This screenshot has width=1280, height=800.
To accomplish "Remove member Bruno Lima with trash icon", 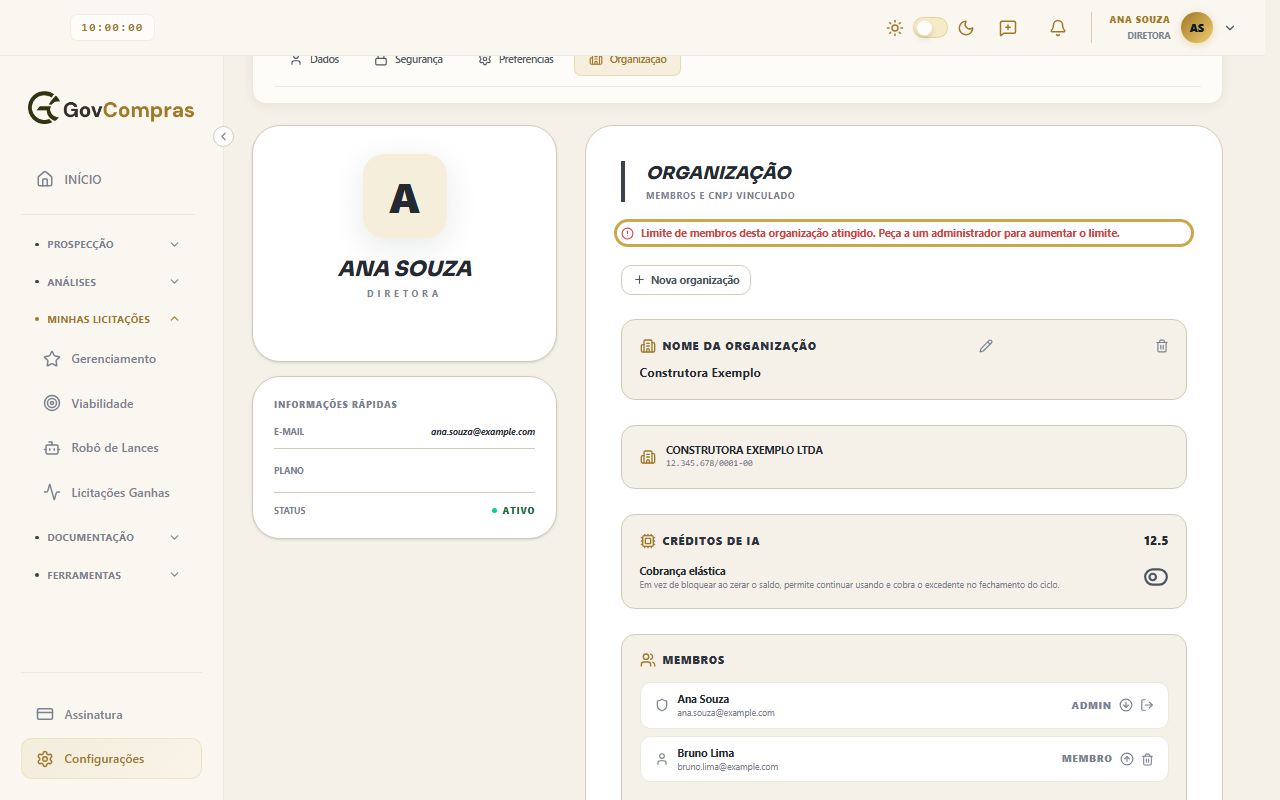I will click(x=1147, y=759).
